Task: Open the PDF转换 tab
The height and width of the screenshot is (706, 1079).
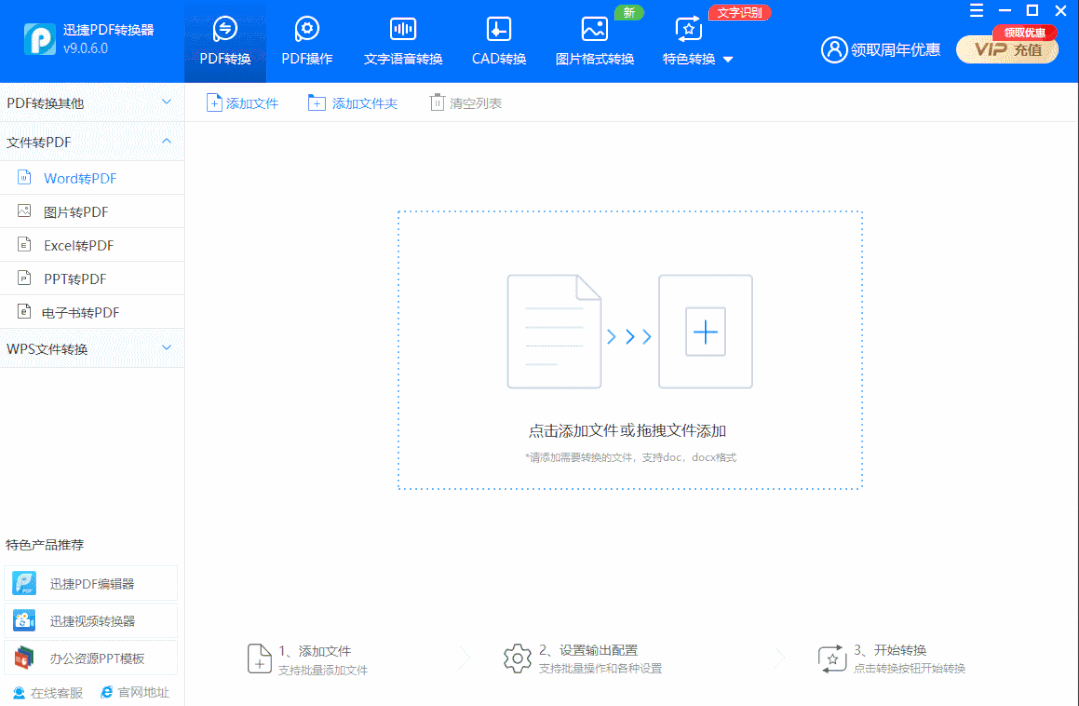Action: point(225,41)
